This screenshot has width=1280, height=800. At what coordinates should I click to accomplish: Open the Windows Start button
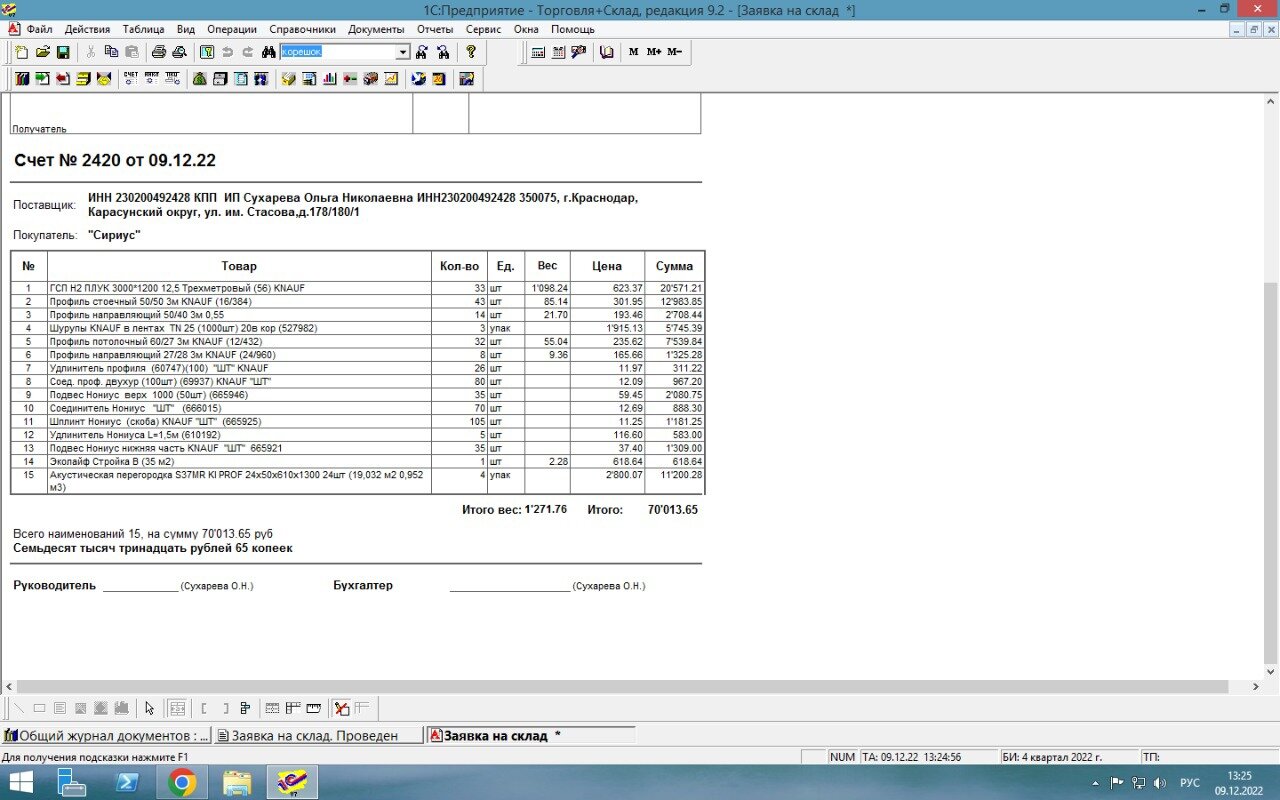(20, 782)
